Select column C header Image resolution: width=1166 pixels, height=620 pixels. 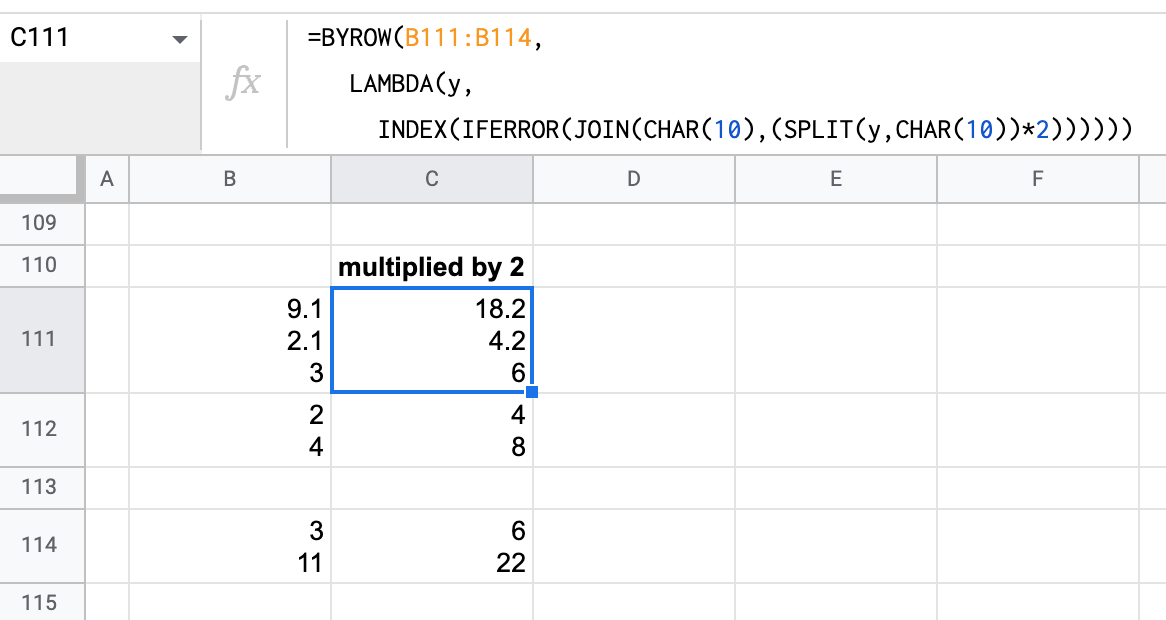[x=432, y=179]
